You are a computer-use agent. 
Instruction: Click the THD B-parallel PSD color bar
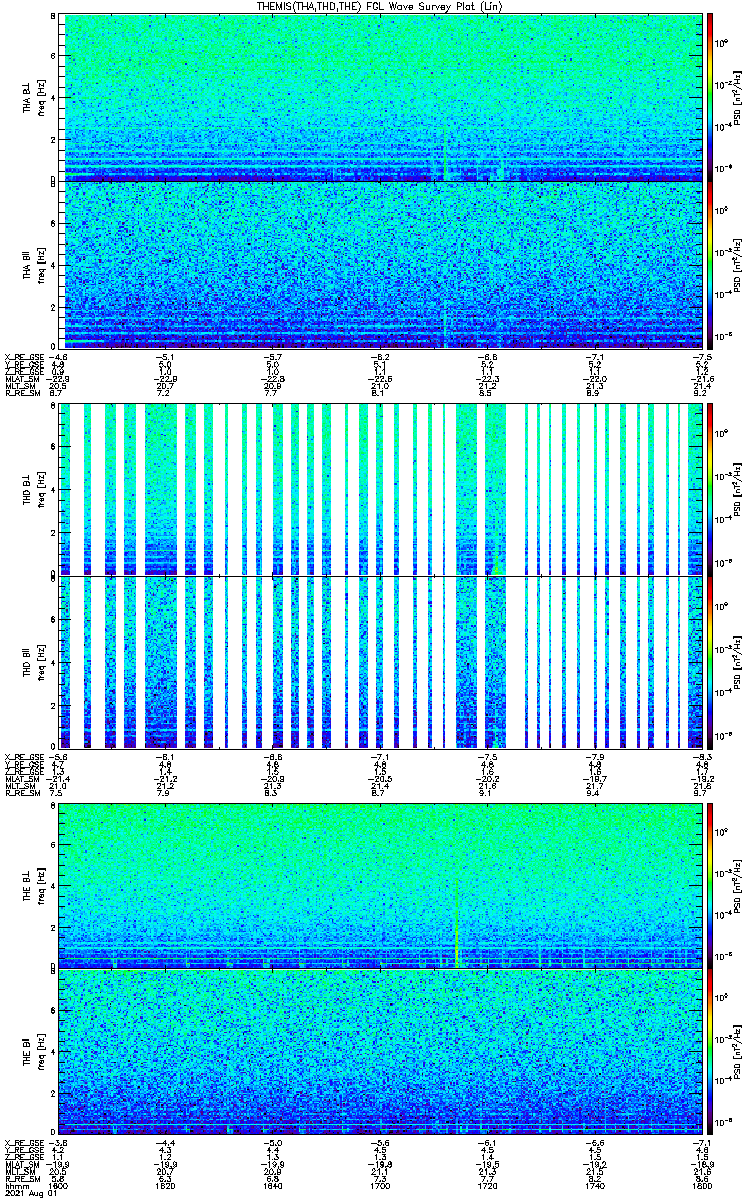710,661
